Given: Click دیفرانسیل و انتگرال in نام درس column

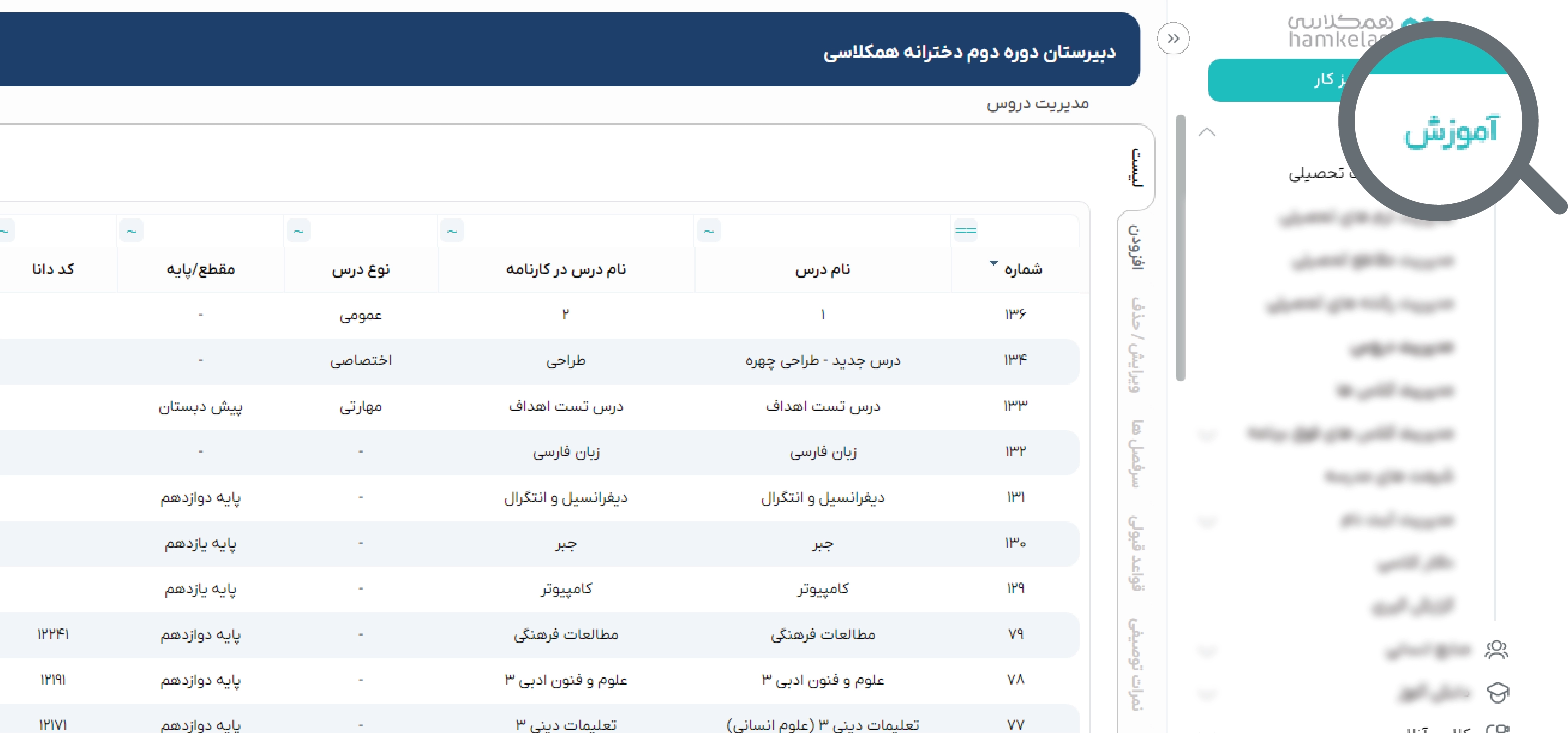Looking at the screenshot, I should click(x=822, y=498).
